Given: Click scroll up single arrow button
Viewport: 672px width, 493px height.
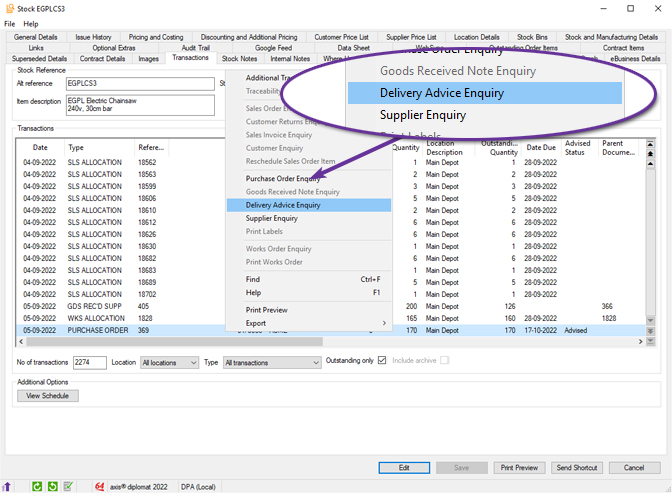Looking at the screenshot, I should tap(650, 164).
